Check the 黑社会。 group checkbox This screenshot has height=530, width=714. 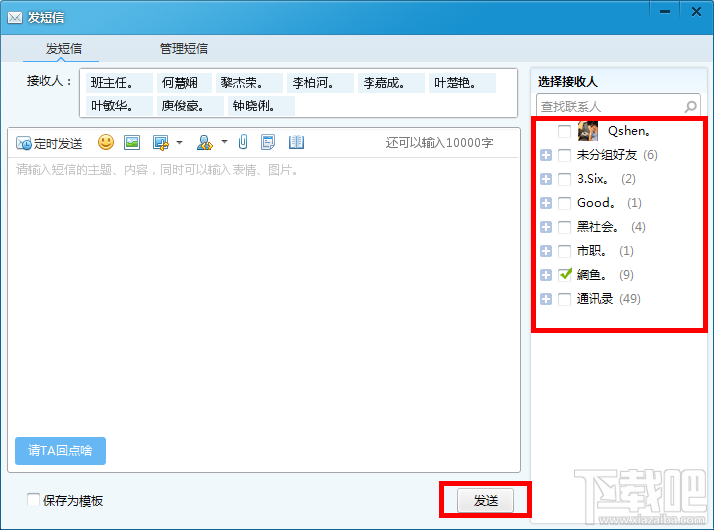pos(564,227)
